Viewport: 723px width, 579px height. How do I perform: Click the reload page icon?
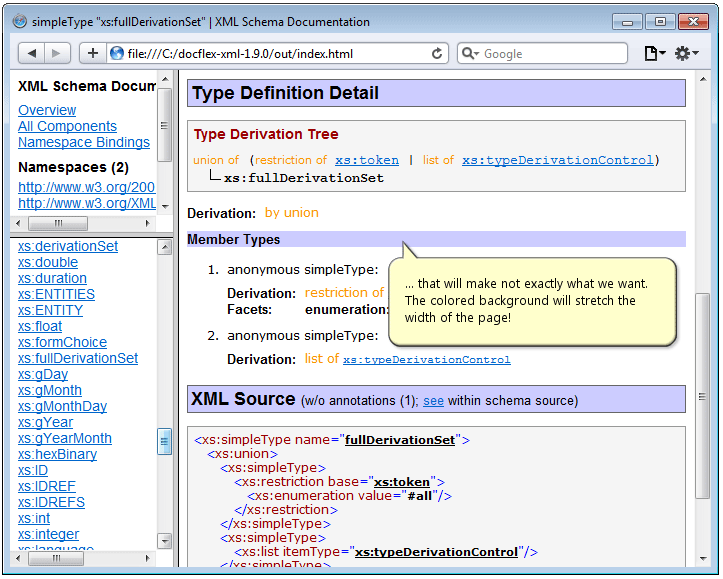[x=437, y=54]
